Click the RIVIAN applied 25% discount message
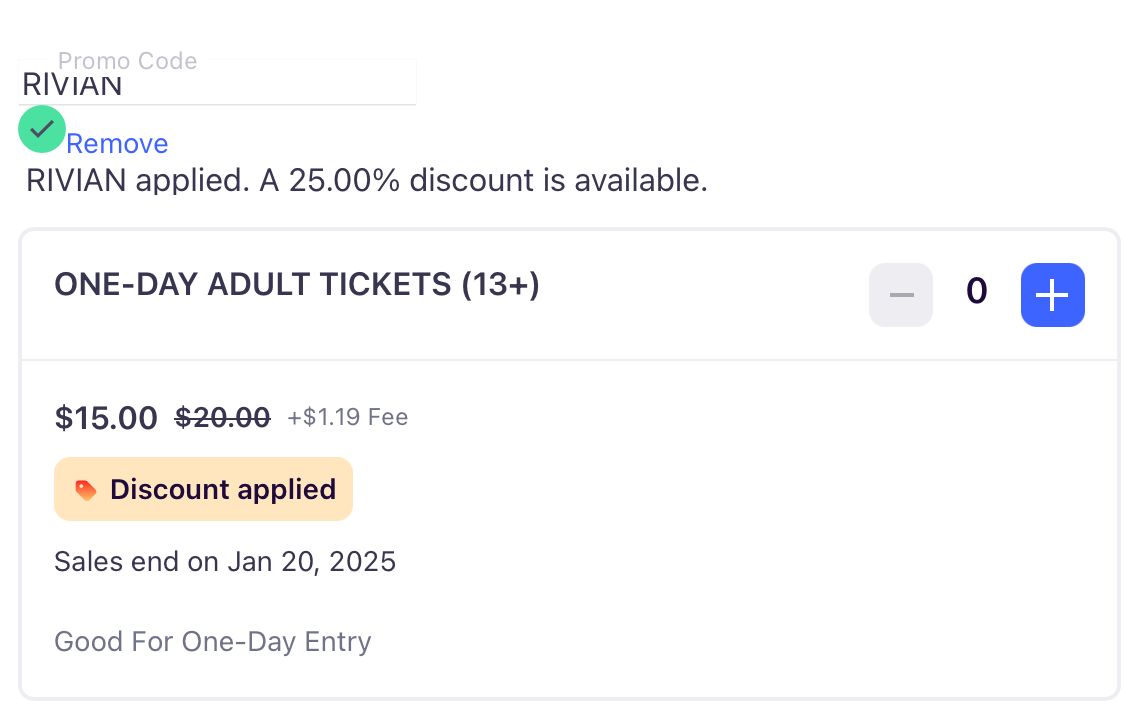 (x=366, y=181)
